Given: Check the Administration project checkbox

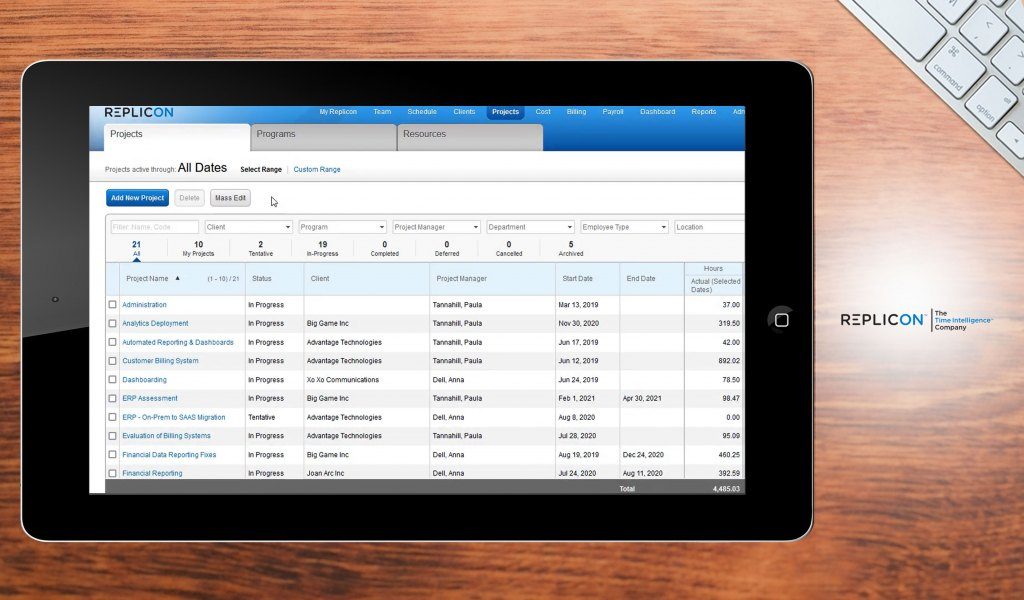Looking at the screenshot, I should 113,305.
